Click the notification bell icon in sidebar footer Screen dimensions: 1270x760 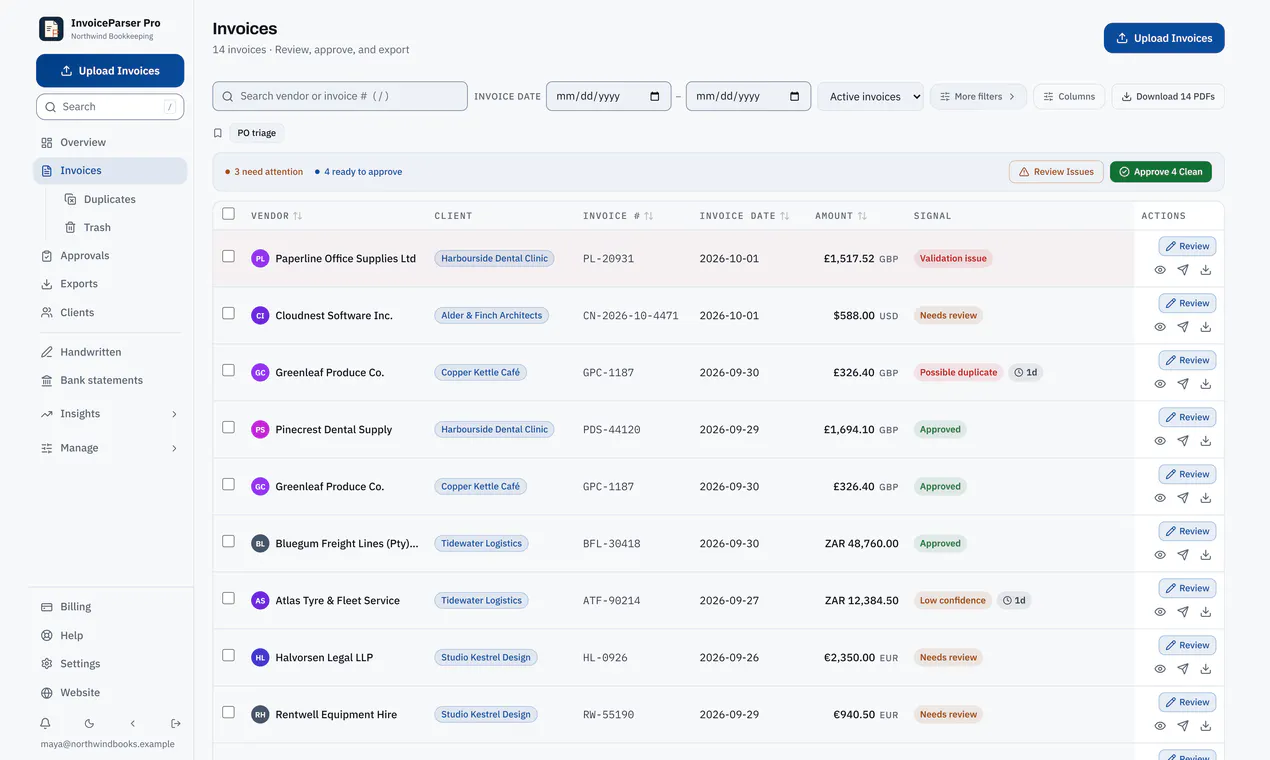[45, 723]
